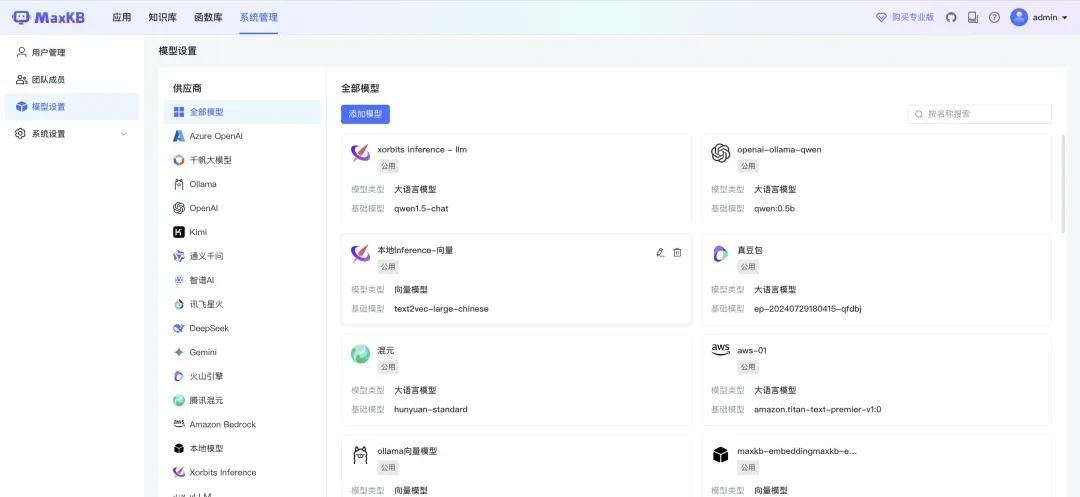This screenshot has height=497, width=1080.
Task: Click the text2vec-large-chinese base model text
Action: click(x=441, y=309)
